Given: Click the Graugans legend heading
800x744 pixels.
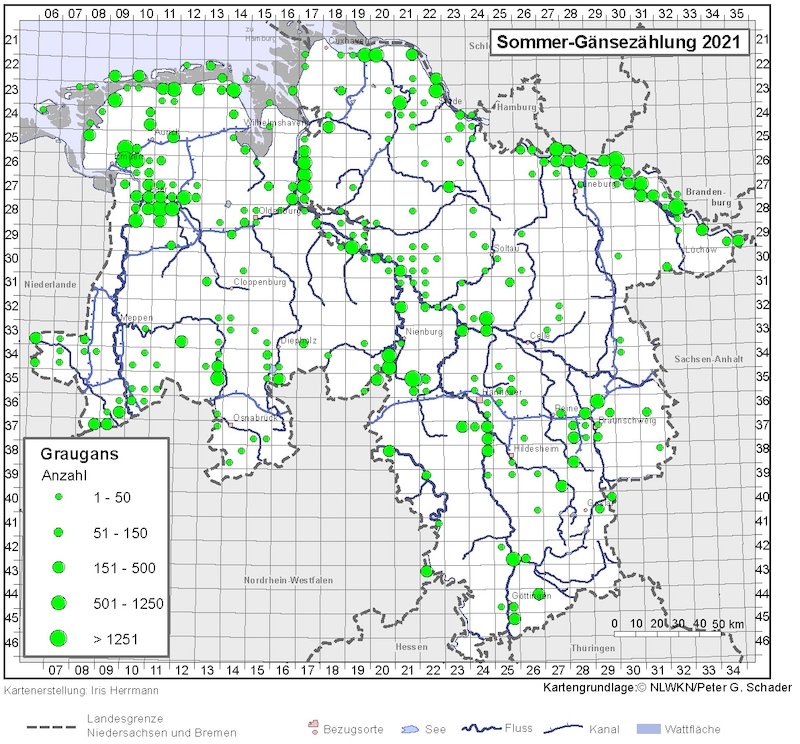Looking at the screenshot, I should (x=78, y=453).
